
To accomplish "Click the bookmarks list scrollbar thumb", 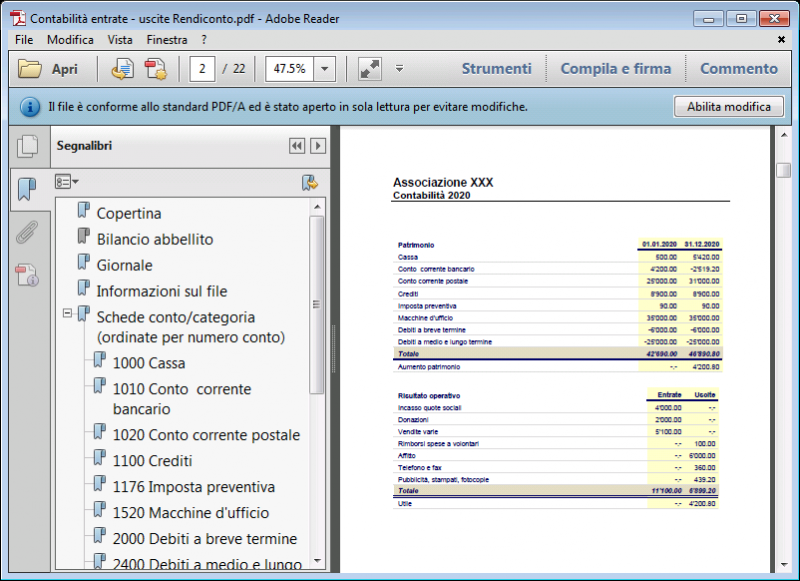I will pos(317,305).
